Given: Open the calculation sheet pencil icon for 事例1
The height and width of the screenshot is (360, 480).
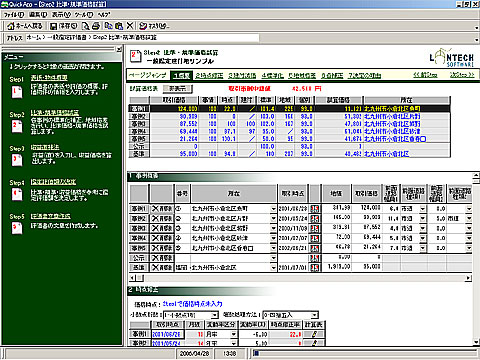Looking at the screenshot, I should point(314,334).
